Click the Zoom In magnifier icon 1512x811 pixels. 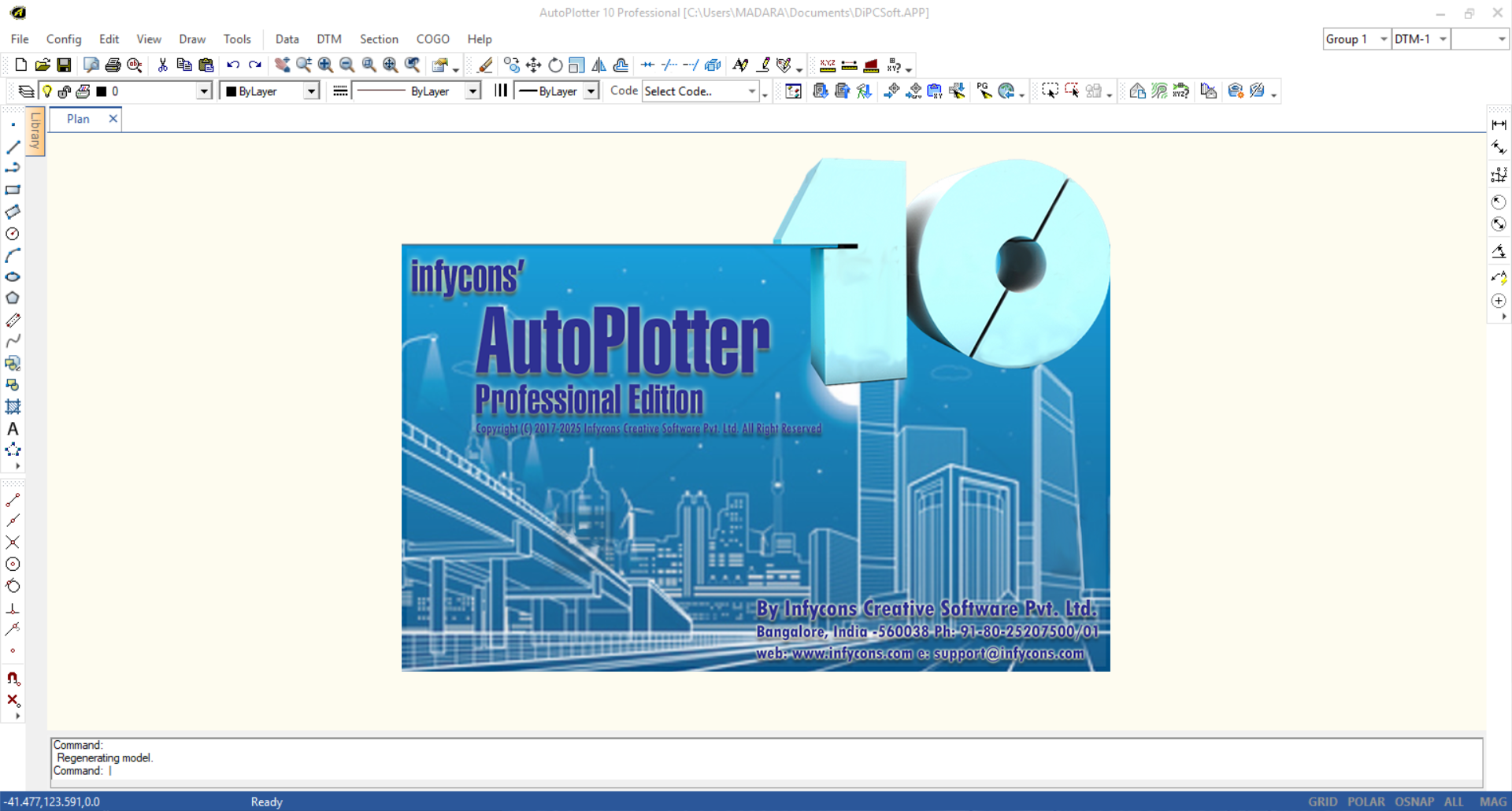pos(325,65)
